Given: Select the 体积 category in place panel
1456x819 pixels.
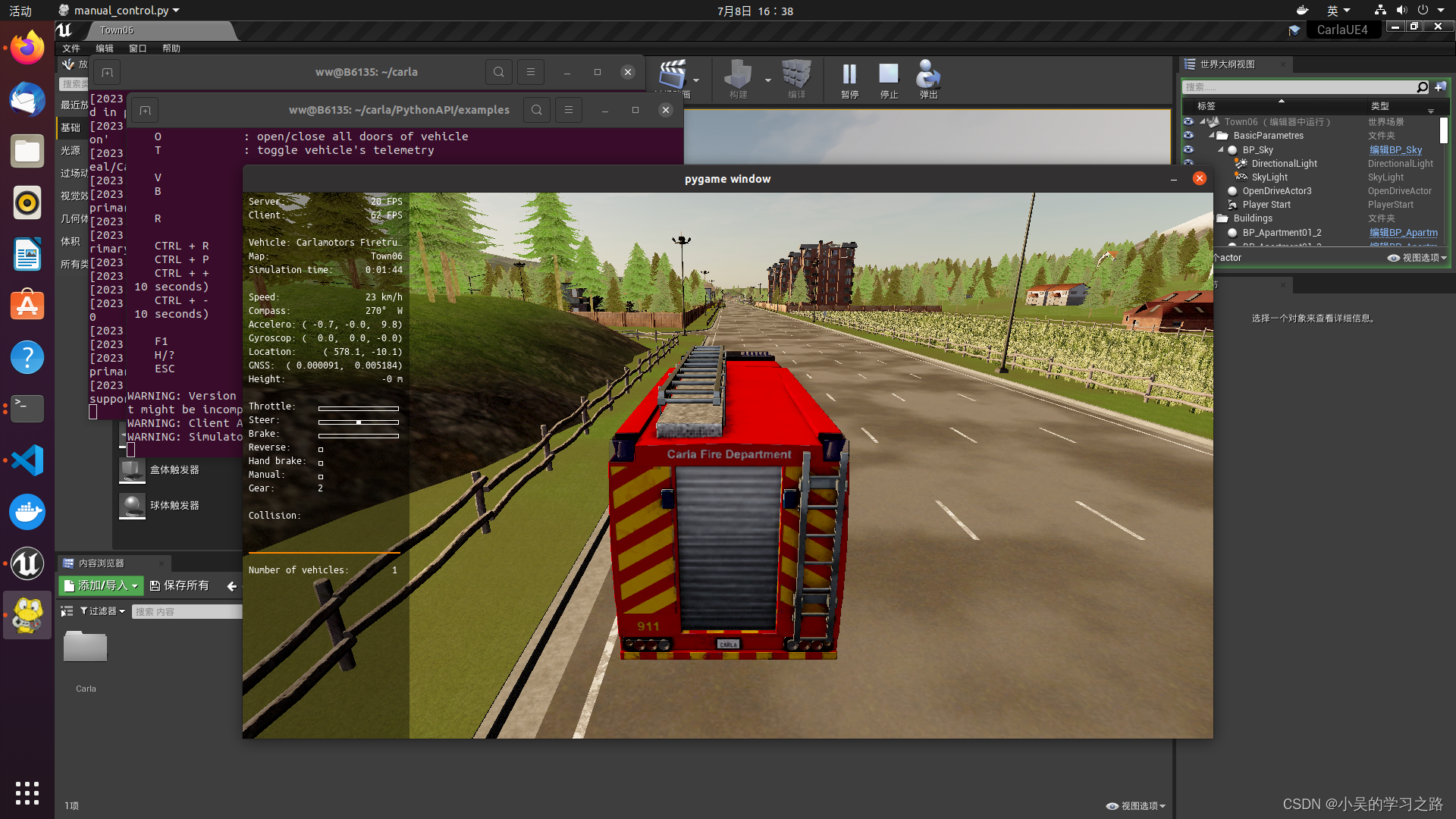Looking at the screenshot, I should [71, 242].
